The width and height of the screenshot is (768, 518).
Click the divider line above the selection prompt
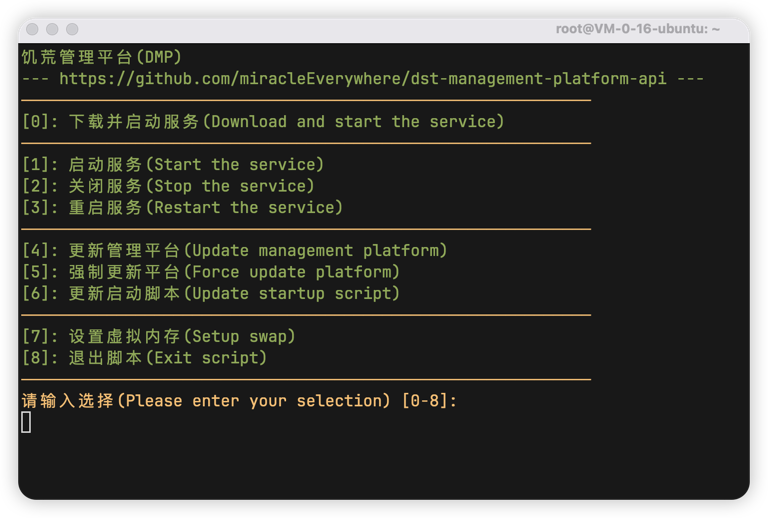305,379
